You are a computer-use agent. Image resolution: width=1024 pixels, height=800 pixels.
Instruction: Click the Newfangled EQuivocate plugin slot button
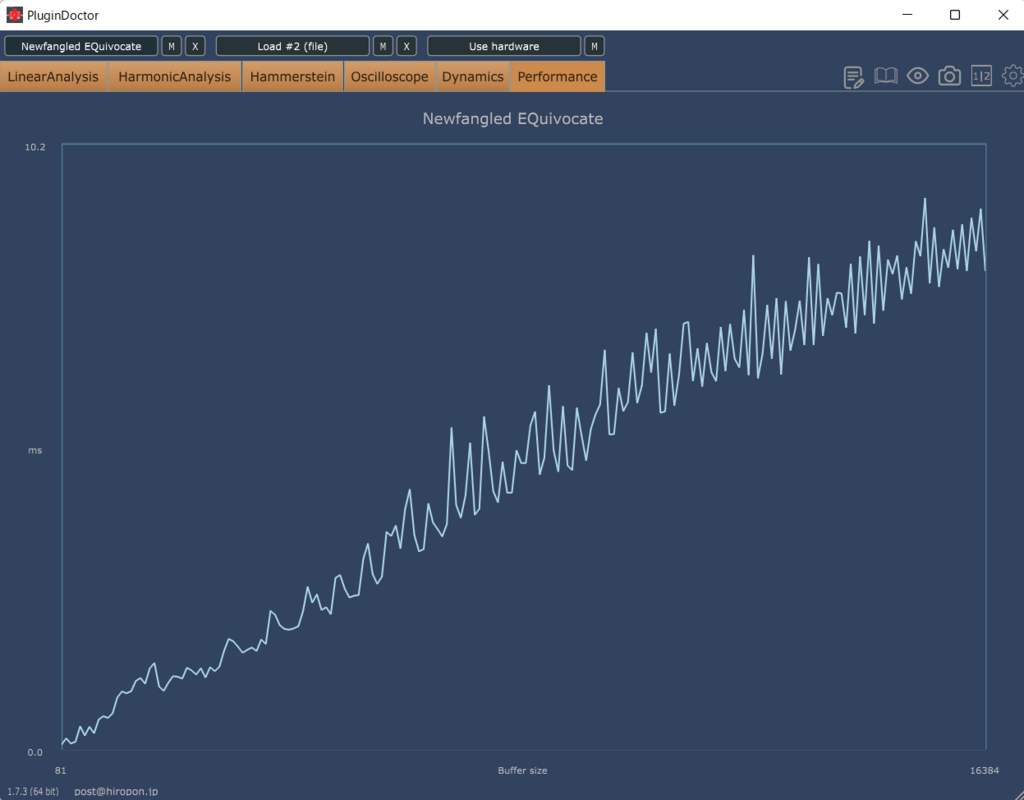click(x=81, y=46)
